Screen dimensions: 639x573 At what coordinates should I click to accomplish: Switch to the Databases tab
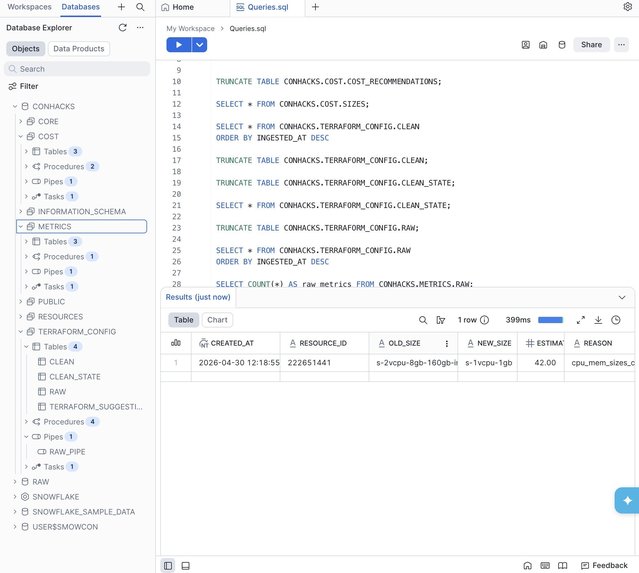click(x=81, y=7)
